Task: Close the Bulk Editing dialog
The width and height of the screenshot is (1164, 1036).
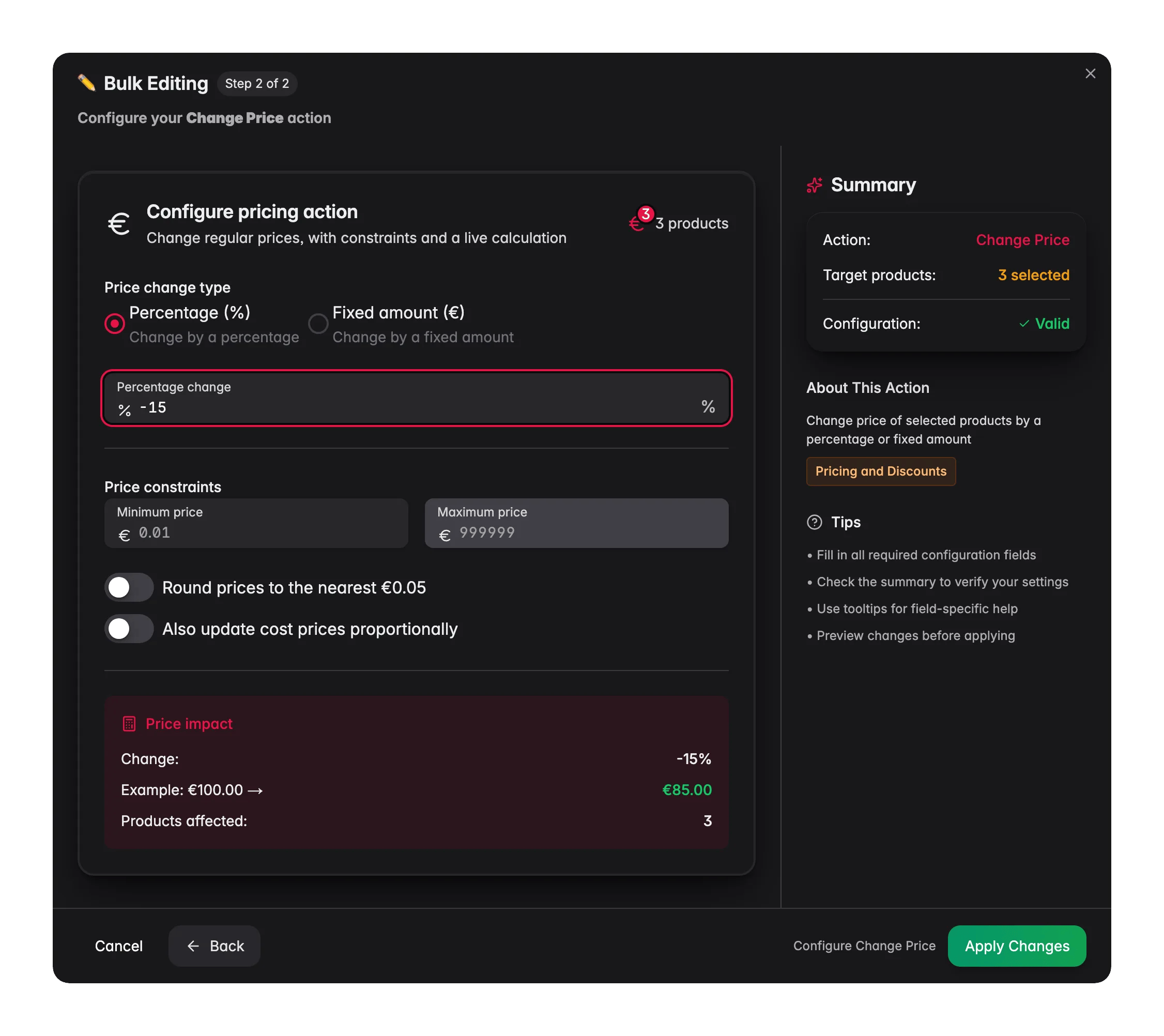Action: click(x=1090, y=73)
